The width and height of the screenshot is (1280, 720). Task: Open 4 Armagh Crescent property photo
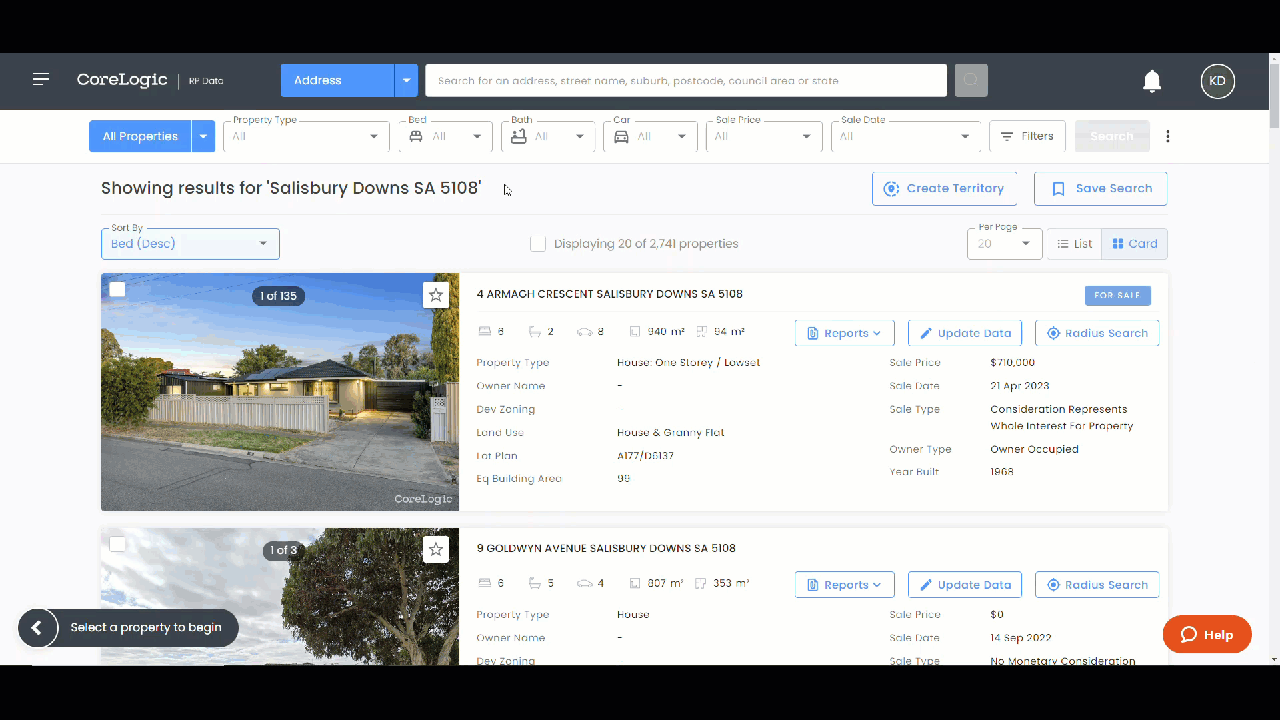(280, 392)
